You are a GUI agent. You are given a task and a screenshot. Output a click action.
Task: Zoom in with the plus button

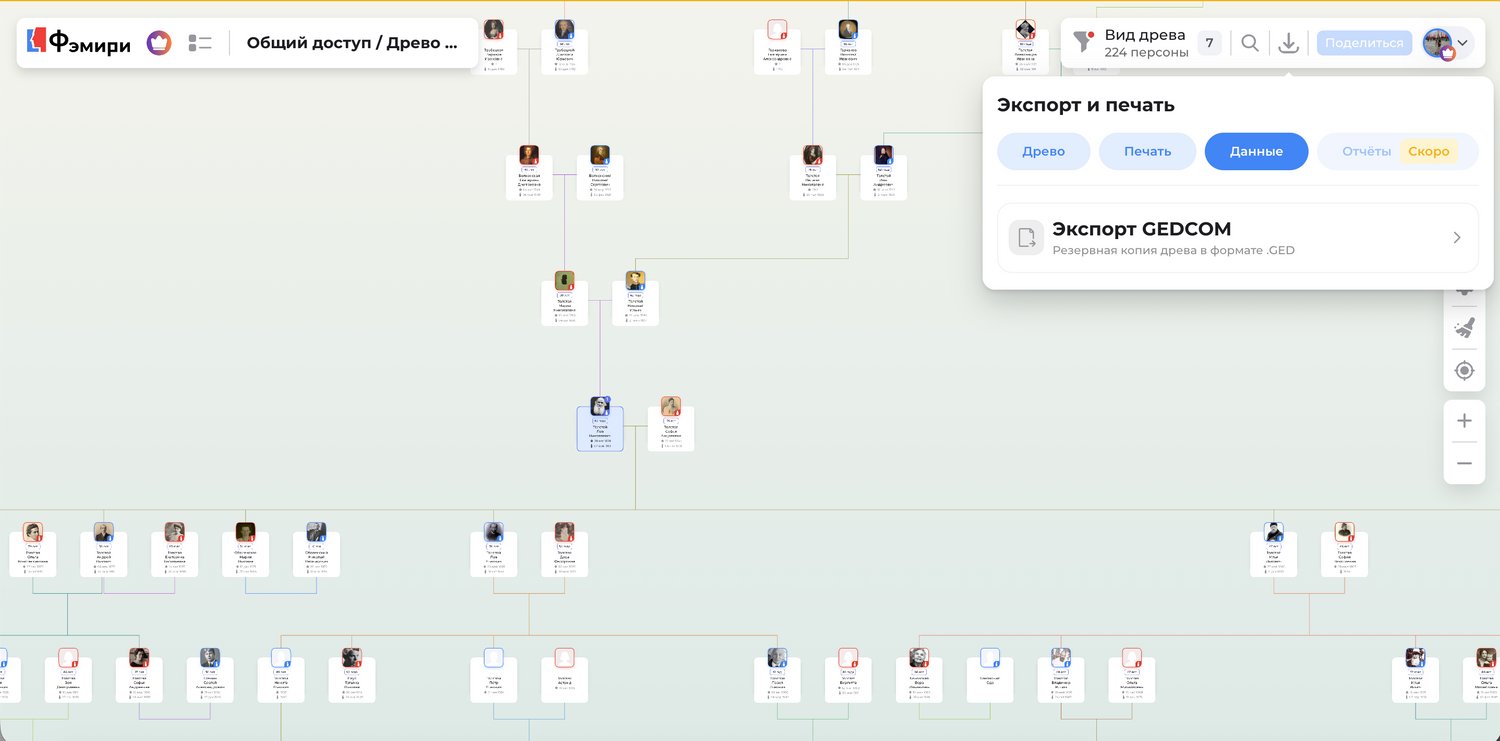[1464, 421]
